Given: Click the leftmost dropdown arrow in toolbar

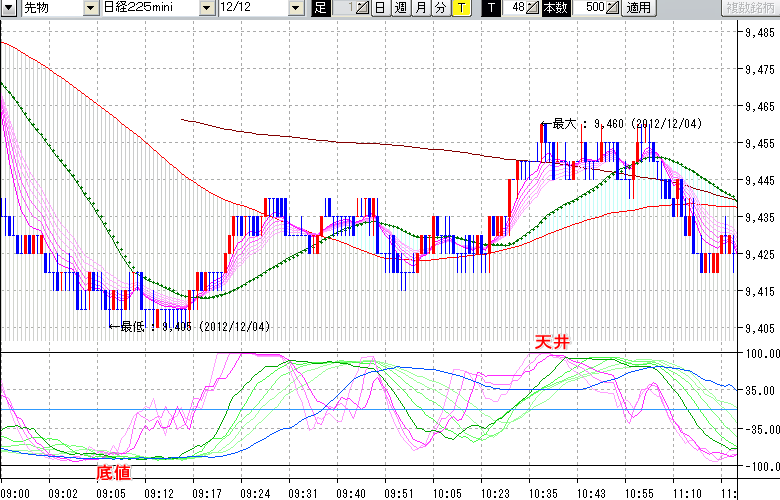Looking at the screenshot, I should point(9,8).
